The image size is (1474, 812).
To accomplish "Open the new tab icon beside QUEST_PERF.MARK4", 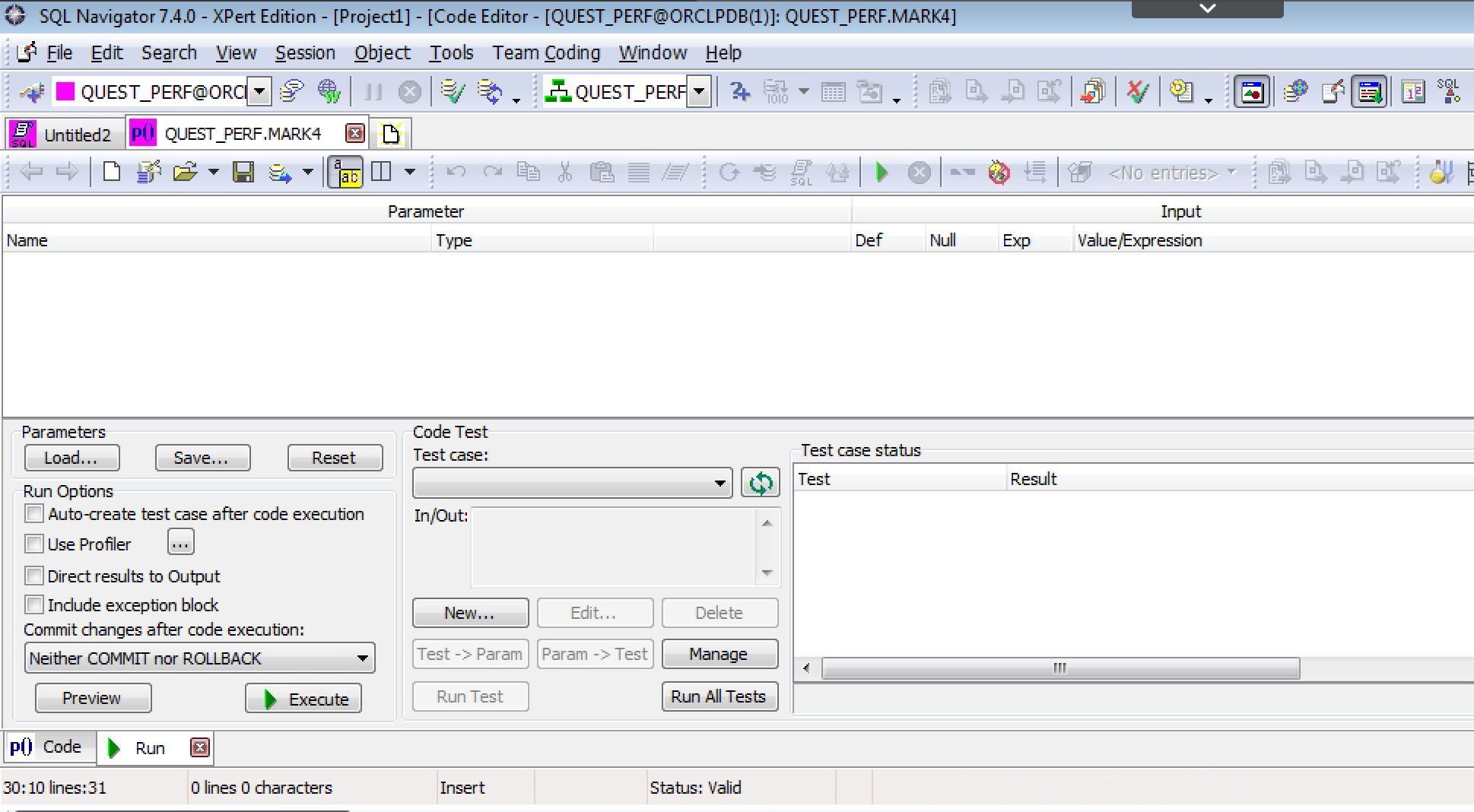I will [391, 134].
